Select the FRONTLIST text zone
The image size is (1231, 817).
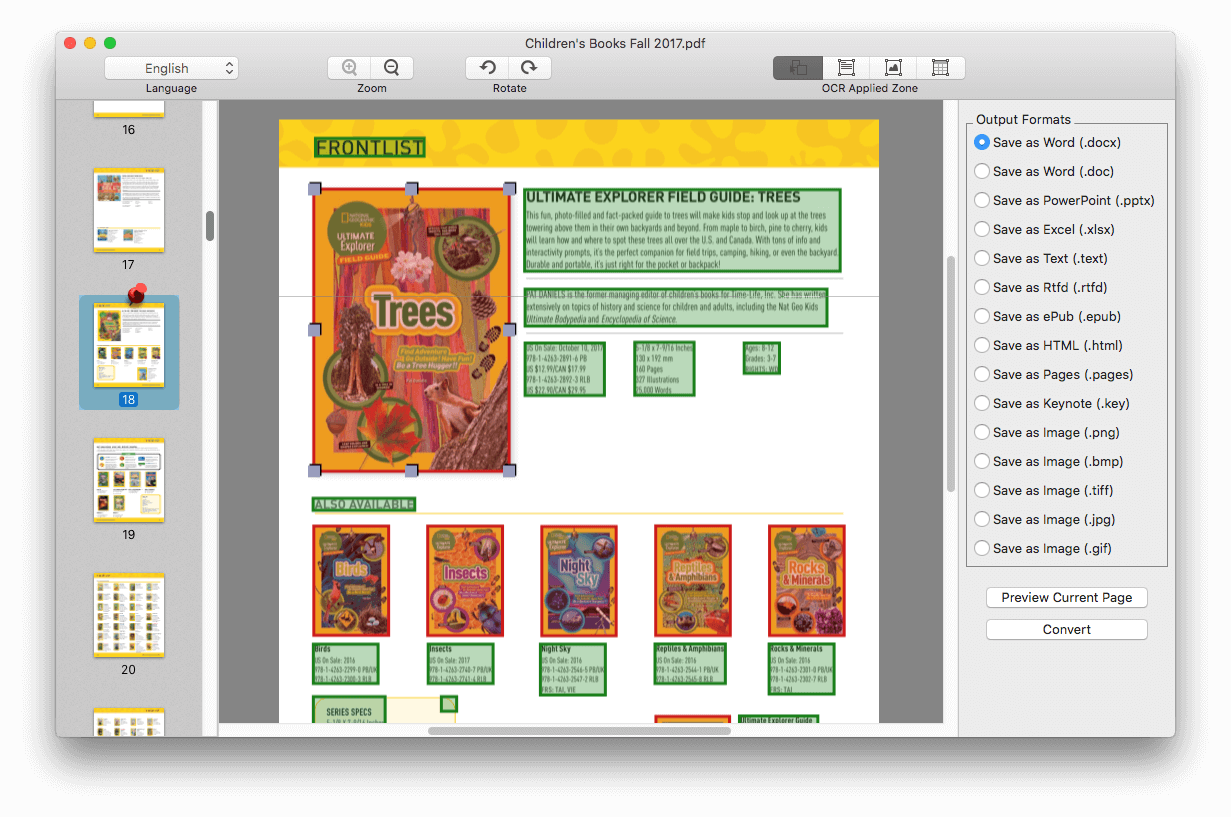tap(370, 148)
